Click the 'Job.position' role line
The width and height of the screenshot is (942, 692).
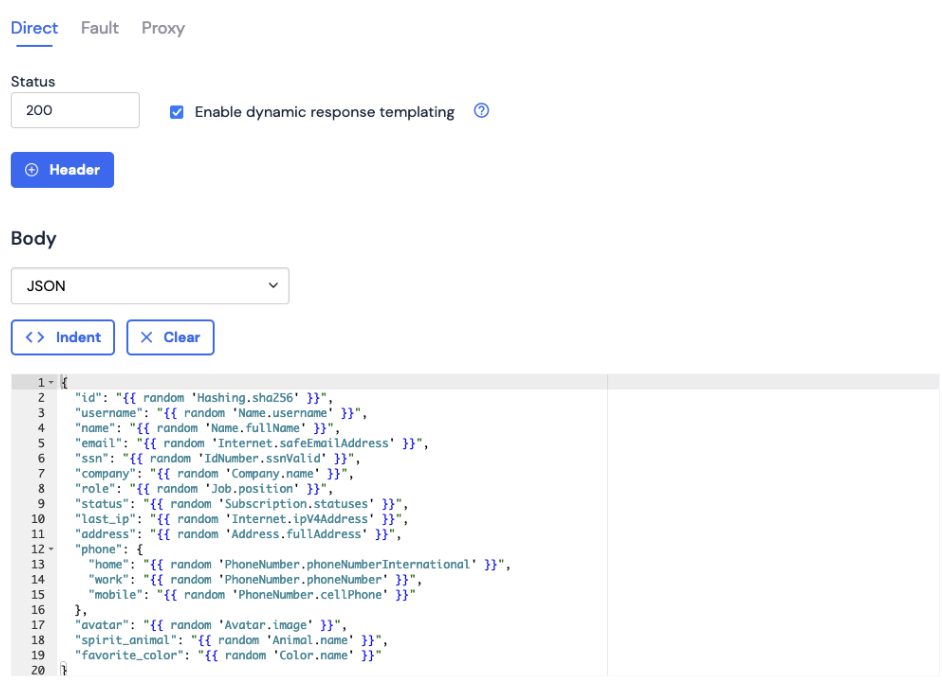tap(204, 488)
